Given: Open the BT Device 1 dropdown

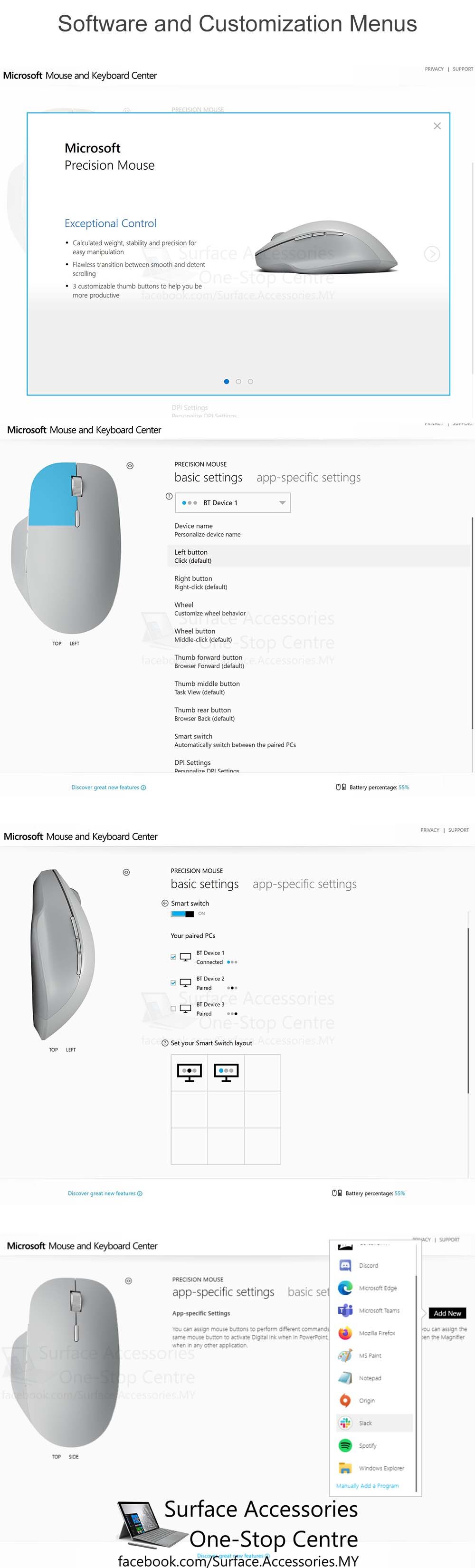Looking at the screenshot, I should coord(233,503).
